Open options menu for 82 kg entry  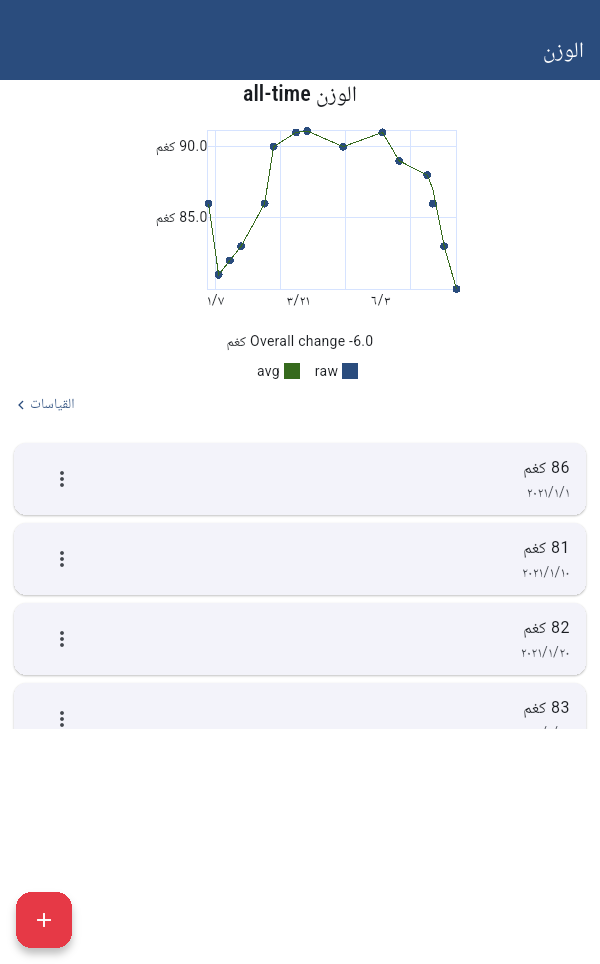point(61,639)
